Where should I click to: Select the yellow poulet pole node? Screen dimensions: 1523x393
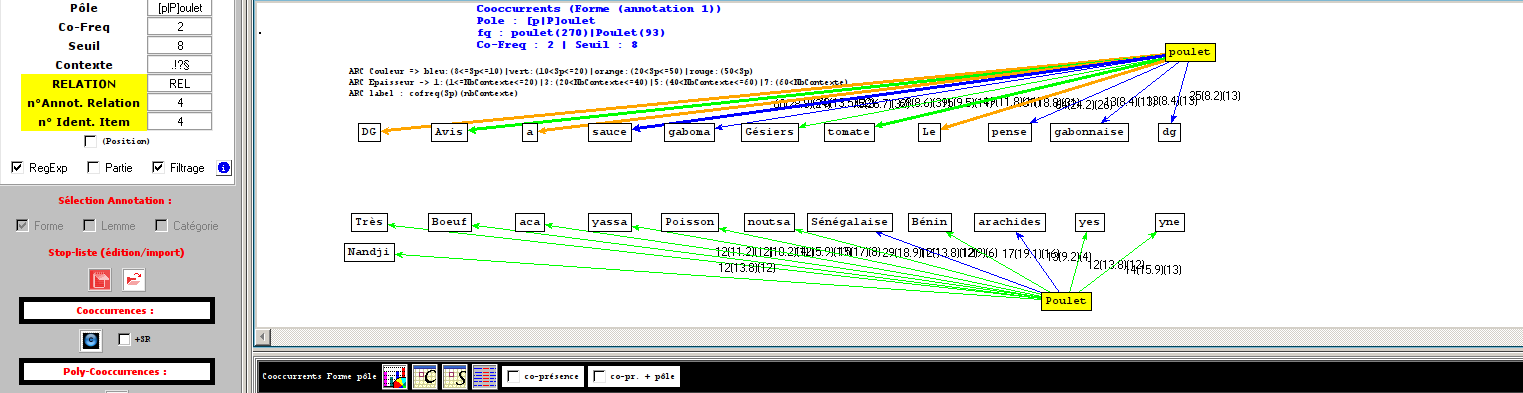[x=1190, y=53]
